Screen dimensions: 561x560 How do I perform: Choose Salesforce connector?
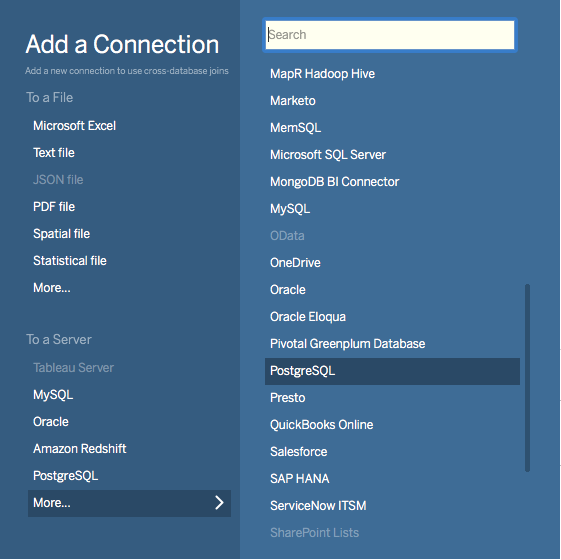click(x=298, y=452)
